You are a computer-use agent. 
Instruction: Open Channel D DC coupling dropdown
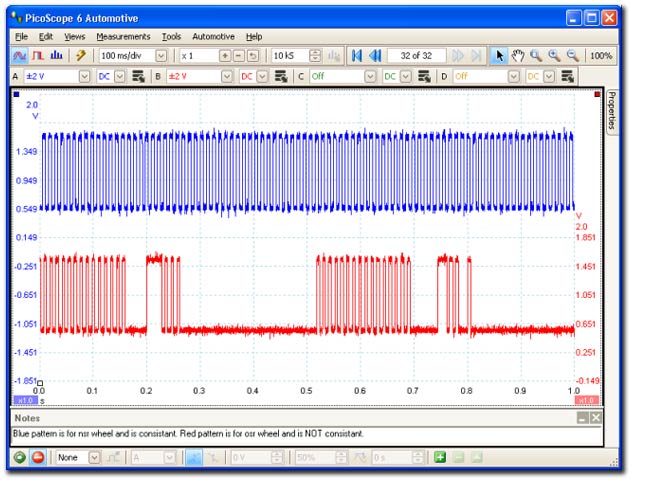tap(549, 77)
